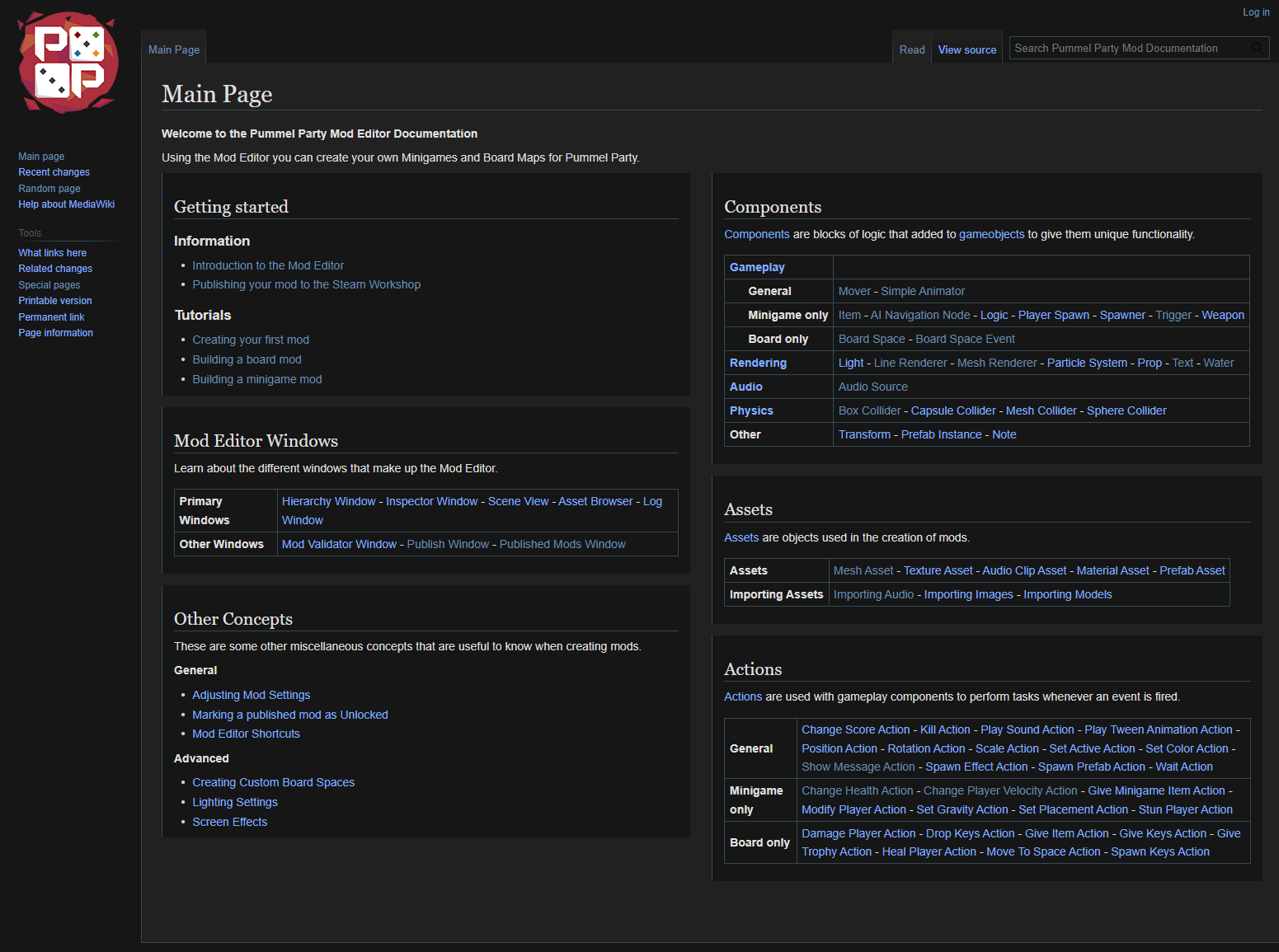The height and width of the screenshot is (952, 1279).
Task: Open Published Mods Window page
Action: coord(563,544)
